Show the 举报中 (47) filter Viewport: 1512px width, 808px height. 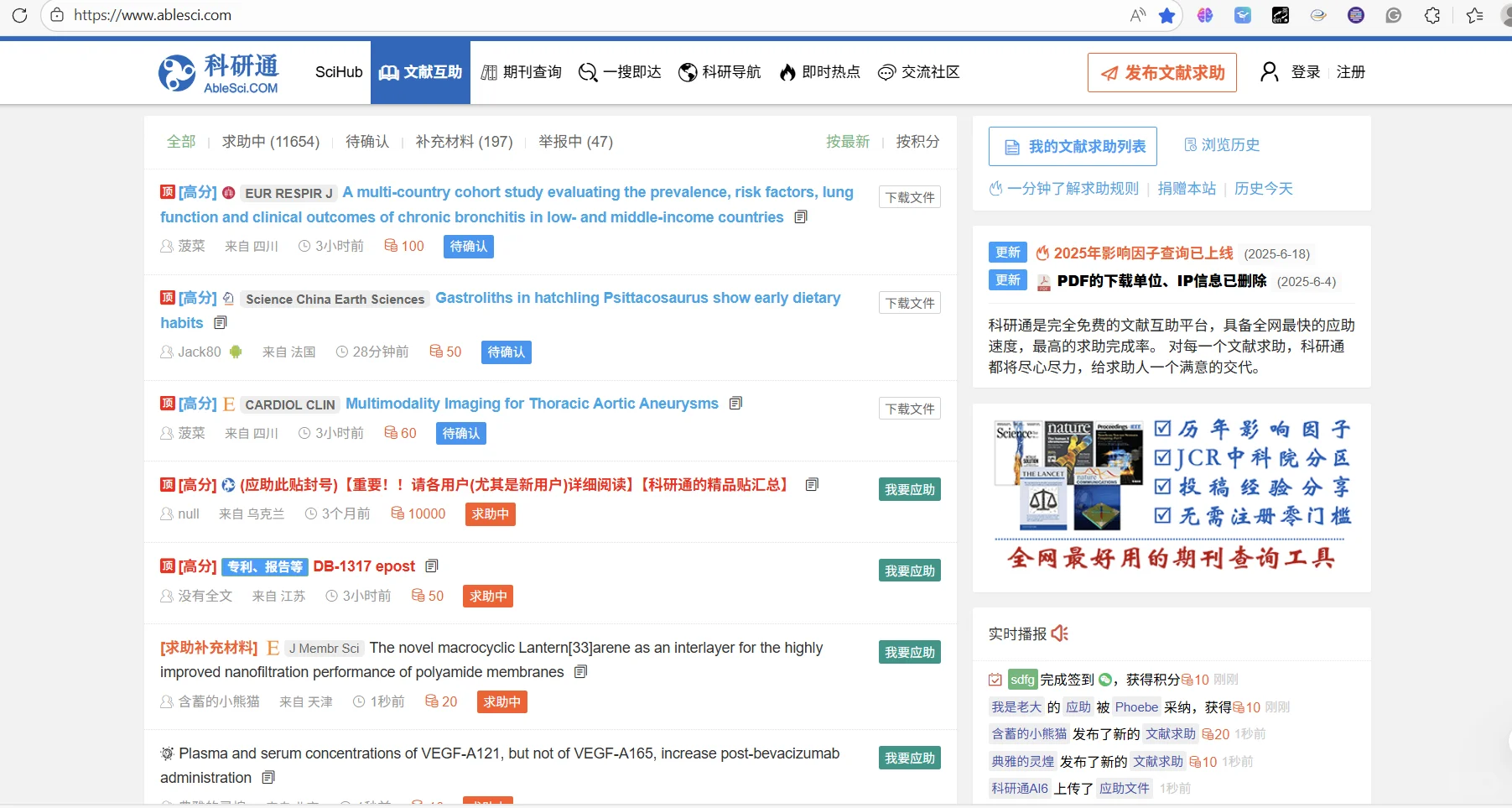coord(575,142)
